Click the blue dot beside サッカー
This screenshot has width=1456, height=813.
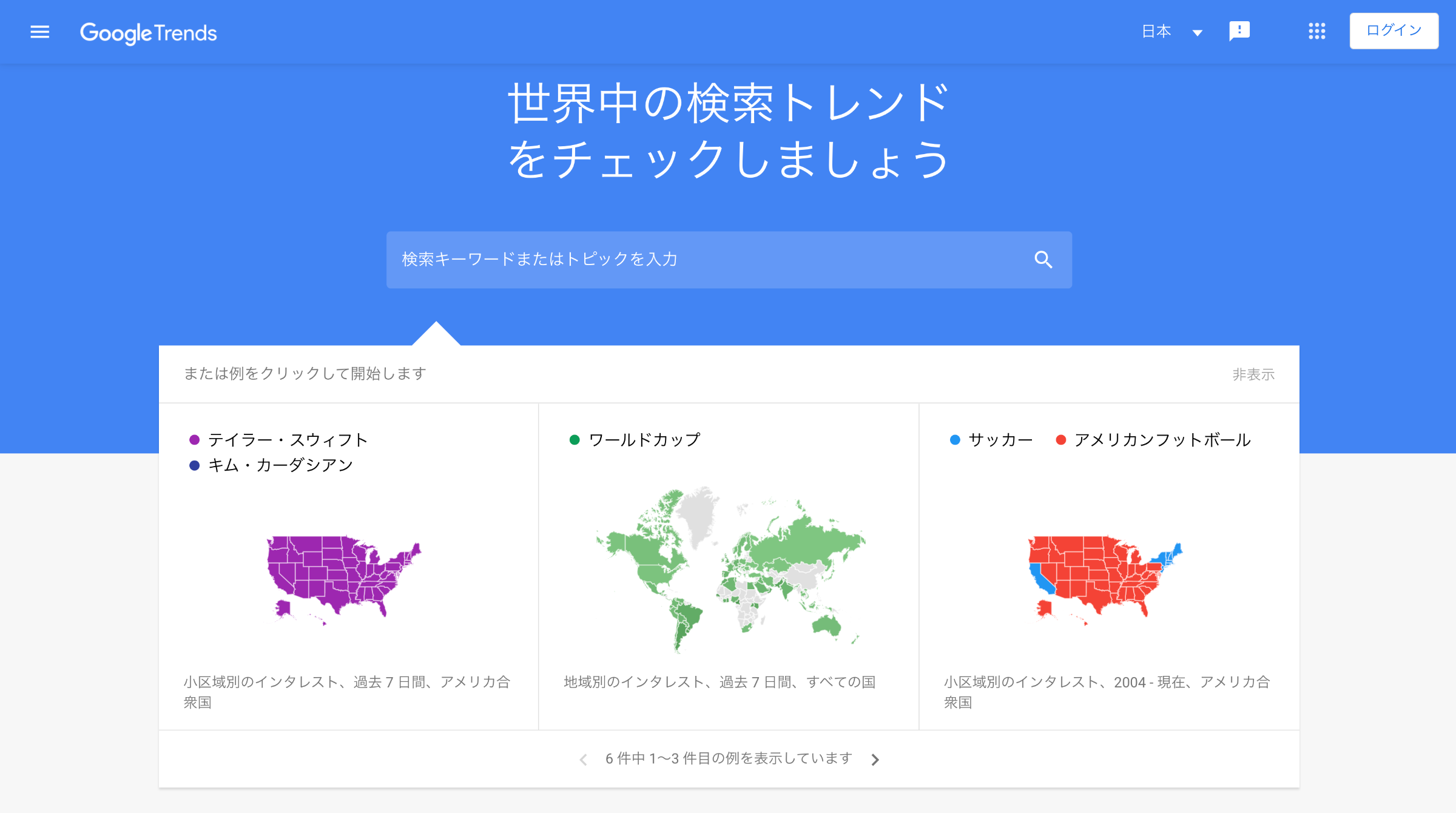(x=955, y=440)
